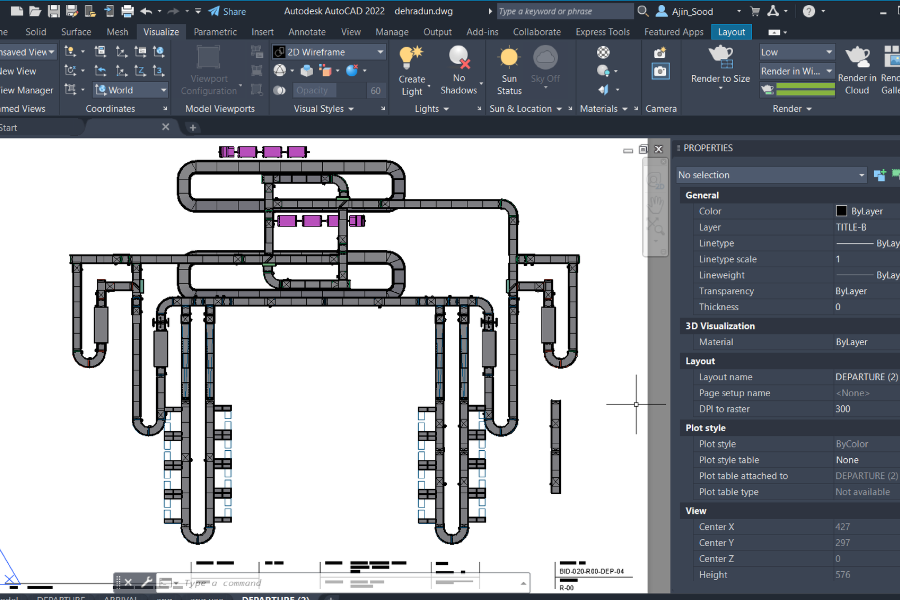The image size is (900, 600).
Task: Click the Create Light lightbulb button
Action: click(x=412, y=71)
